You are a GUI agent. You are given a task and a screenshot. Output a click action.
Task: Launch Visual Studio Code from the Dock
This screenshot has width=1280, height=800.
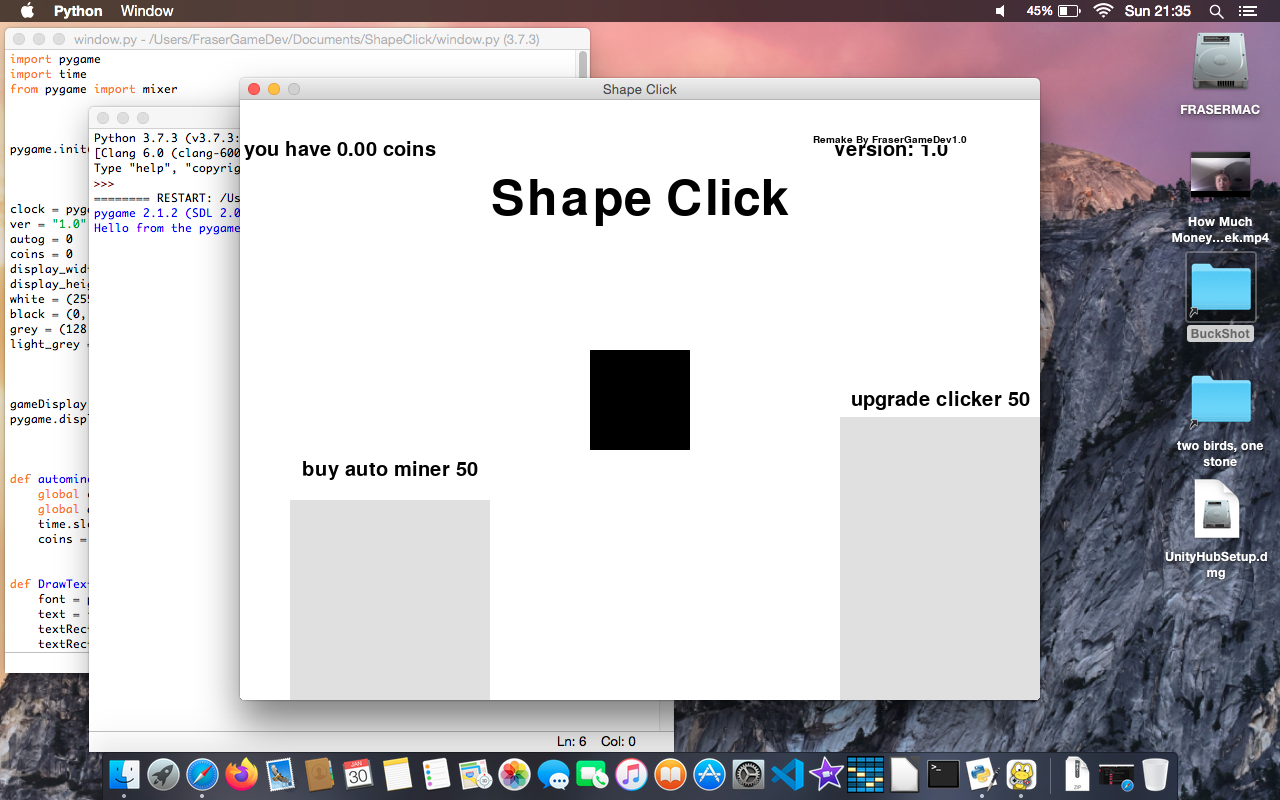[786, 773]
